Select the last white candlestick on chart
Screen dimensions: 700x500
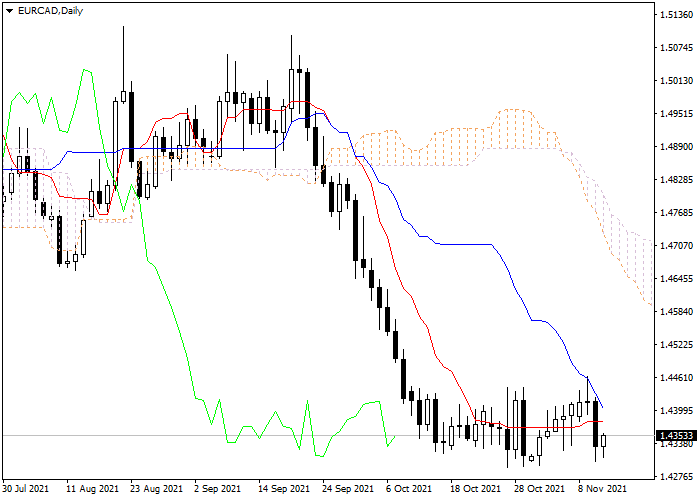click(604, 441)
